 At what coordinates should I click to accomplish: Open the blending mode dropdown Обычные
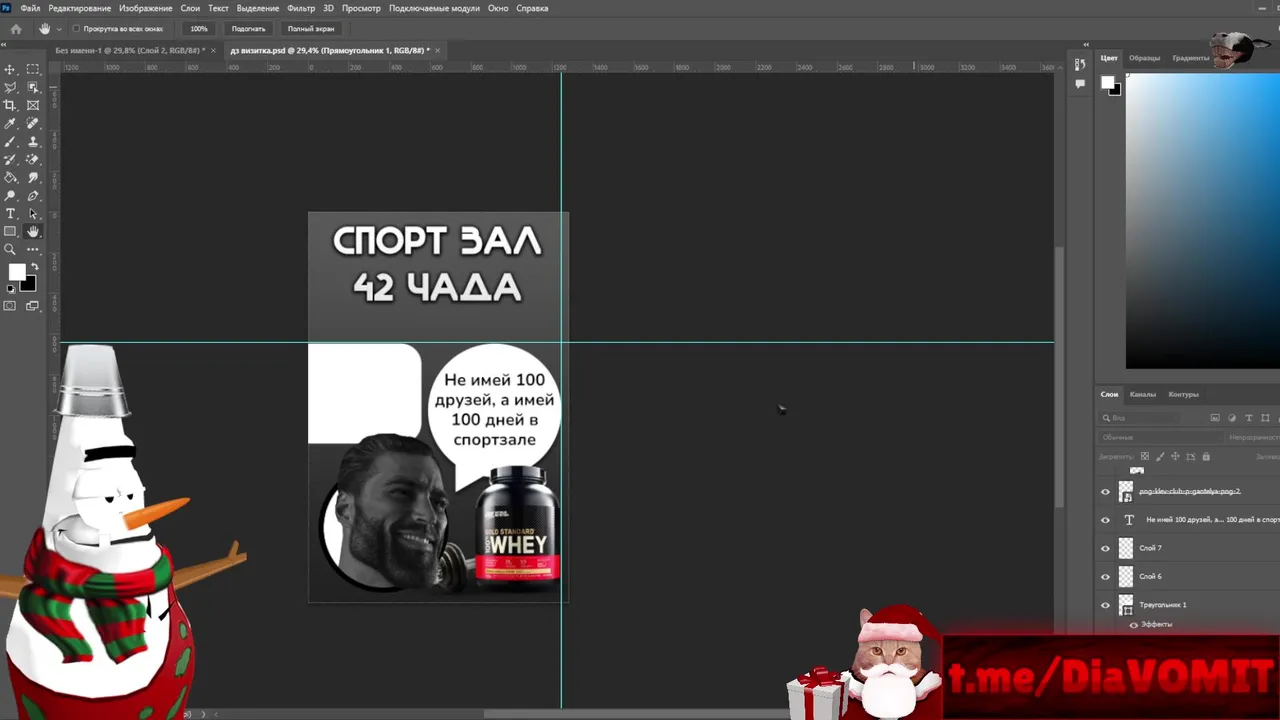click(1160, 437)
